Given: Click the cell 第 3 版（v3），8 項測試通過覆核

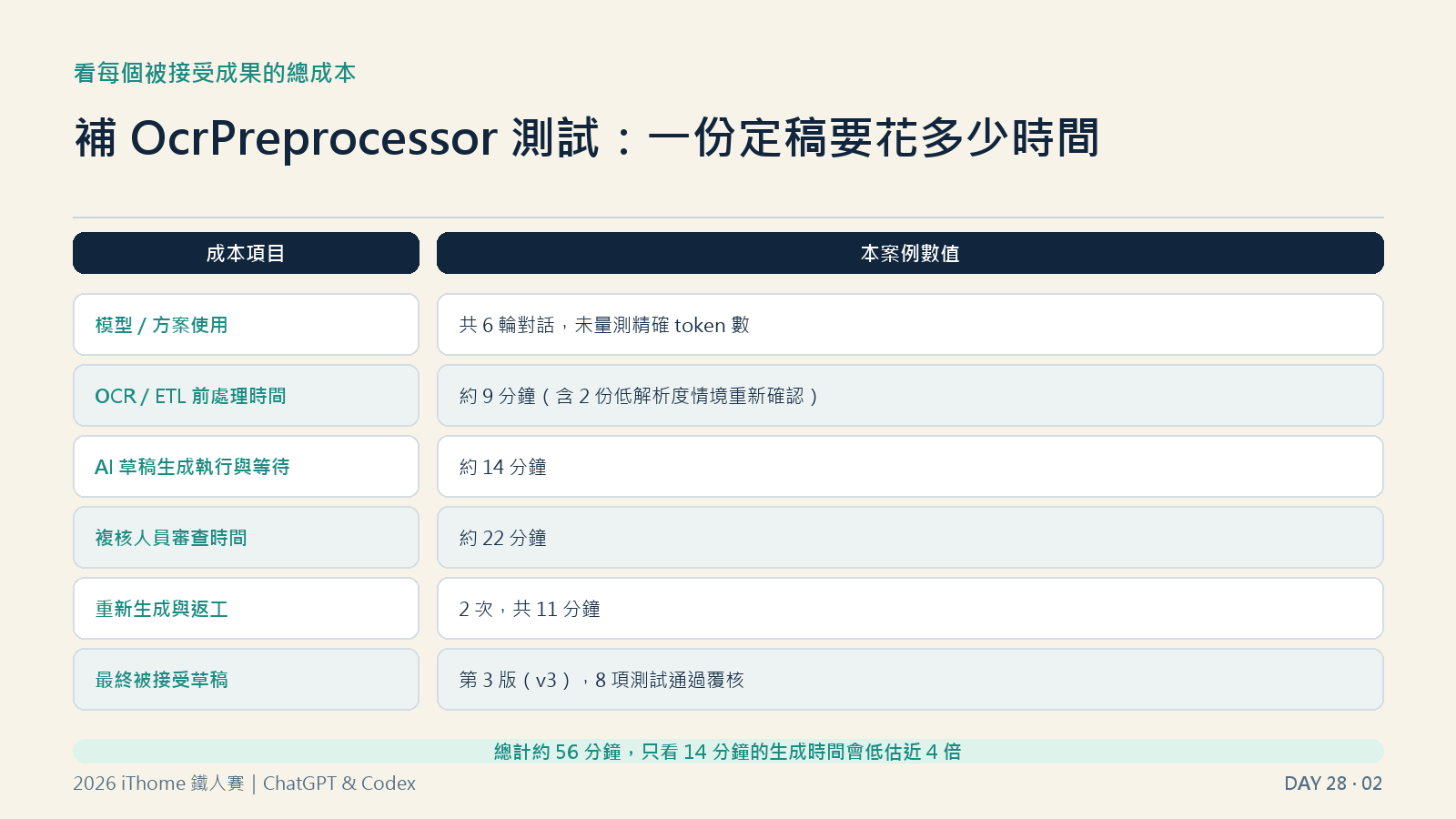Looking at the screenshot, I should tap(910, 680).
